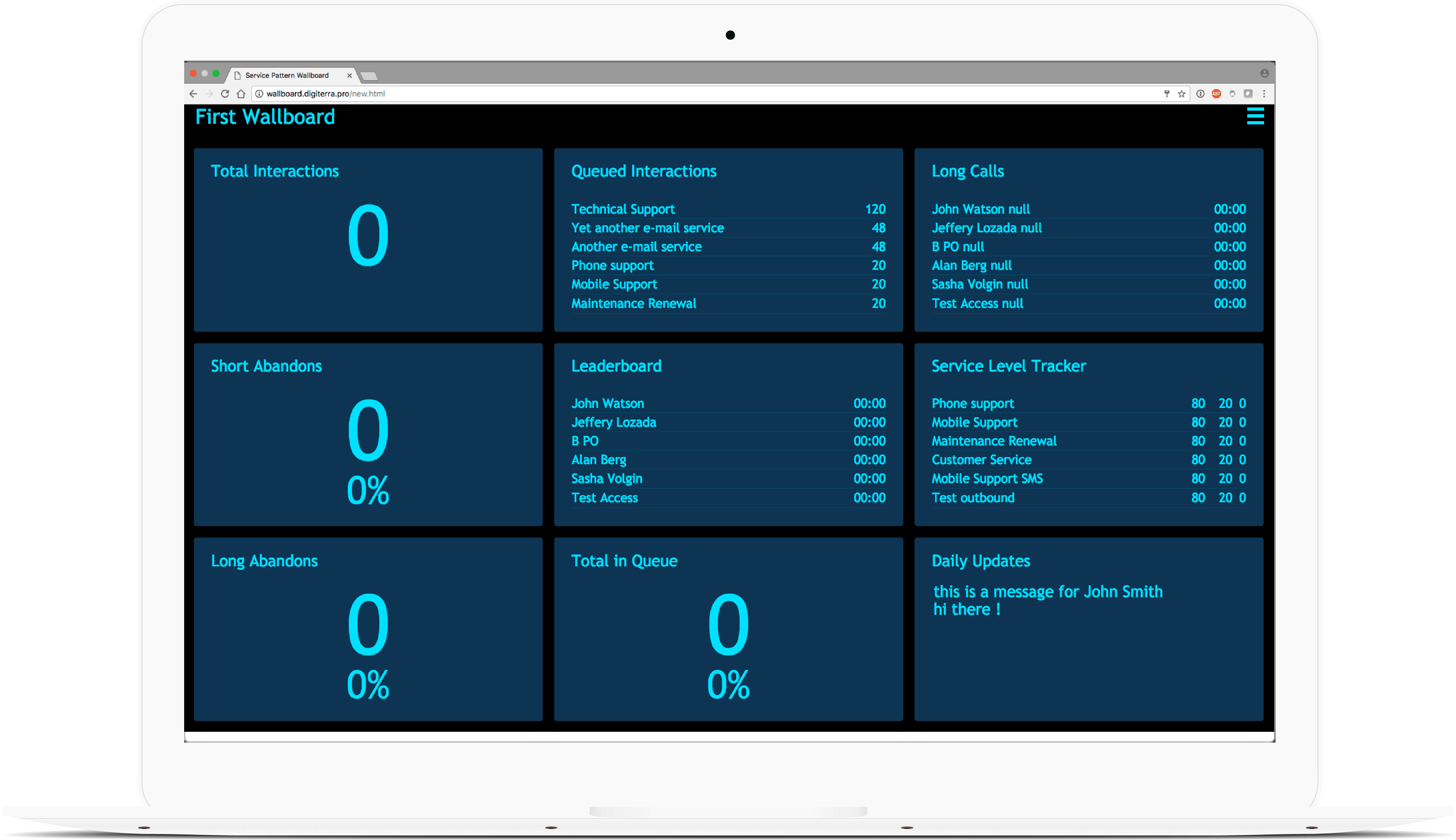Select Sasha Volgin null in Long Calls
This screenshot has width=1456, height=840.
click(980, 284)
